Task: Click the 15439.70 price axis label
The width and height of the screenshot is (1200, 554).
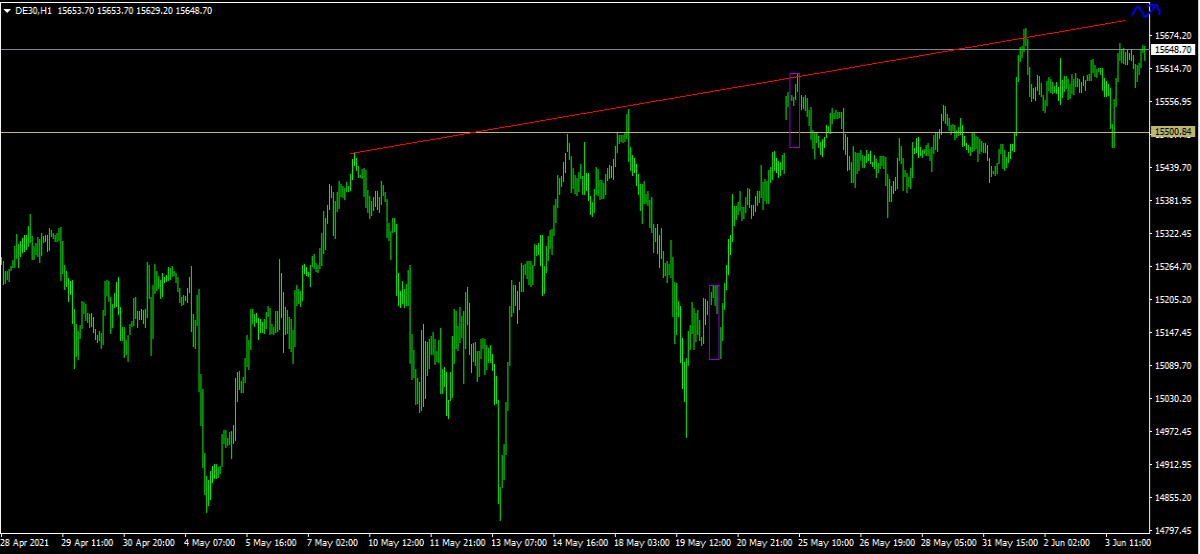Action: [x=1173, y=168]
